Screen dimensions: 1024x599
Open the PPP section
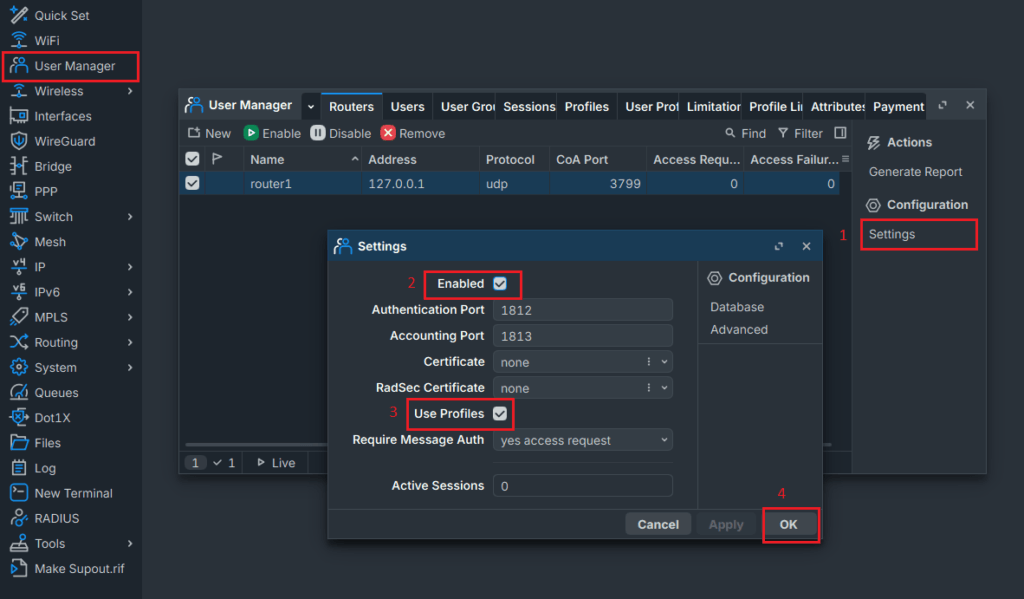(x=46, y=191)
